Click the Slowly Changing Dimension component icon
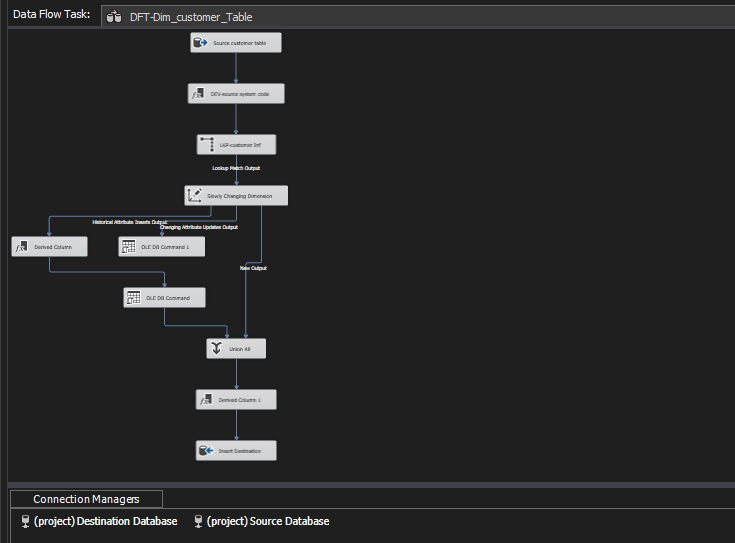This screenshot has height=543, width=735. pyautogui.click(x=194, y=195)
